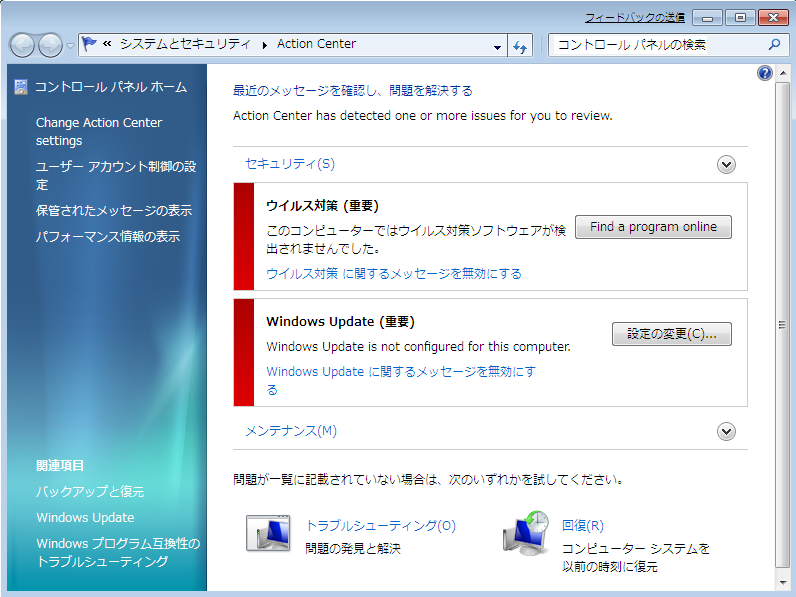
Task: Select システムとセキュリティ breadcrumb
Action: tap(185, 44)
